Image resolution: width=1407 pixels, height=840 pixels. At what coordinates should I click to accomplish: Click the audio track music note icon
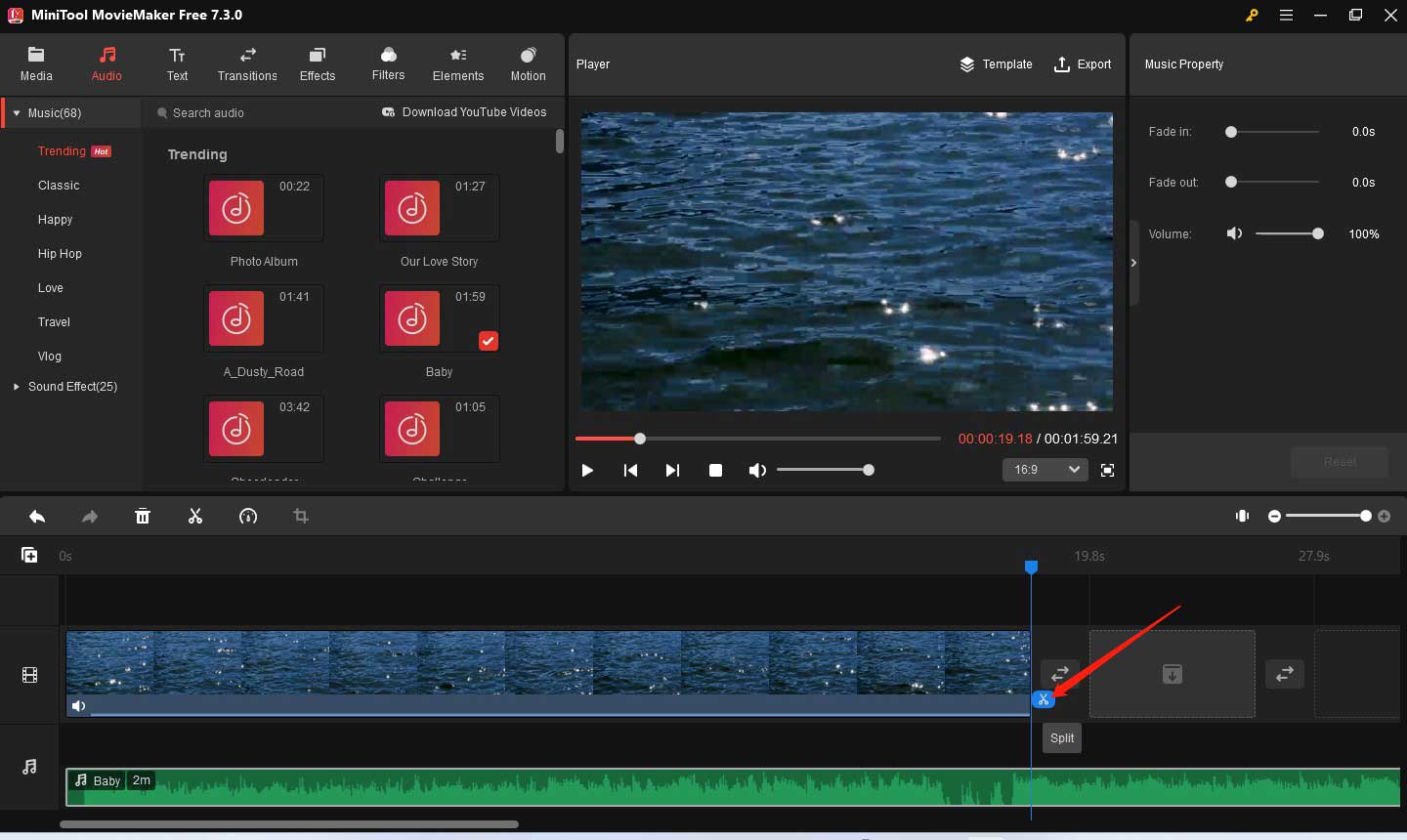[x=30, y=767]
